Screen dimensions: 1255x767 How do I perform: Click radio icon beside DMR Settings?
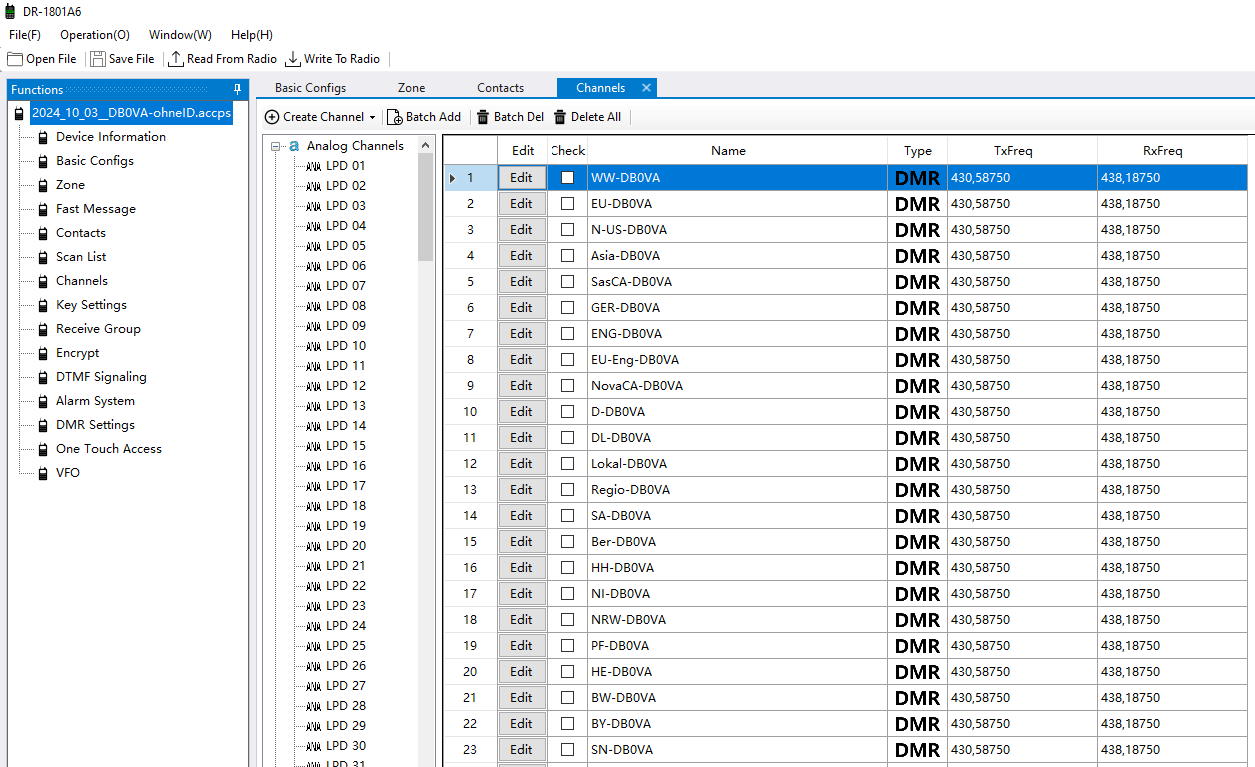click(x=43, y=425)
